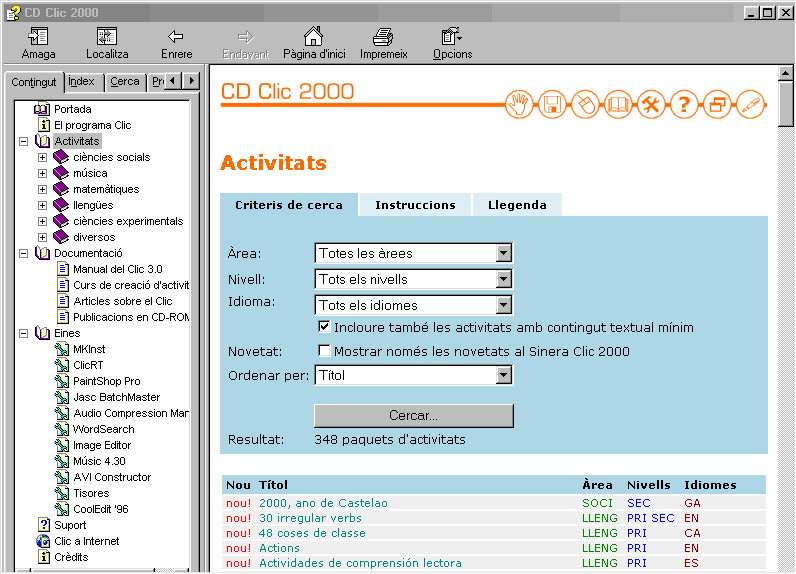Switch to the Instruccions tab
The image size is (796, 574).
tap(415, 205)
